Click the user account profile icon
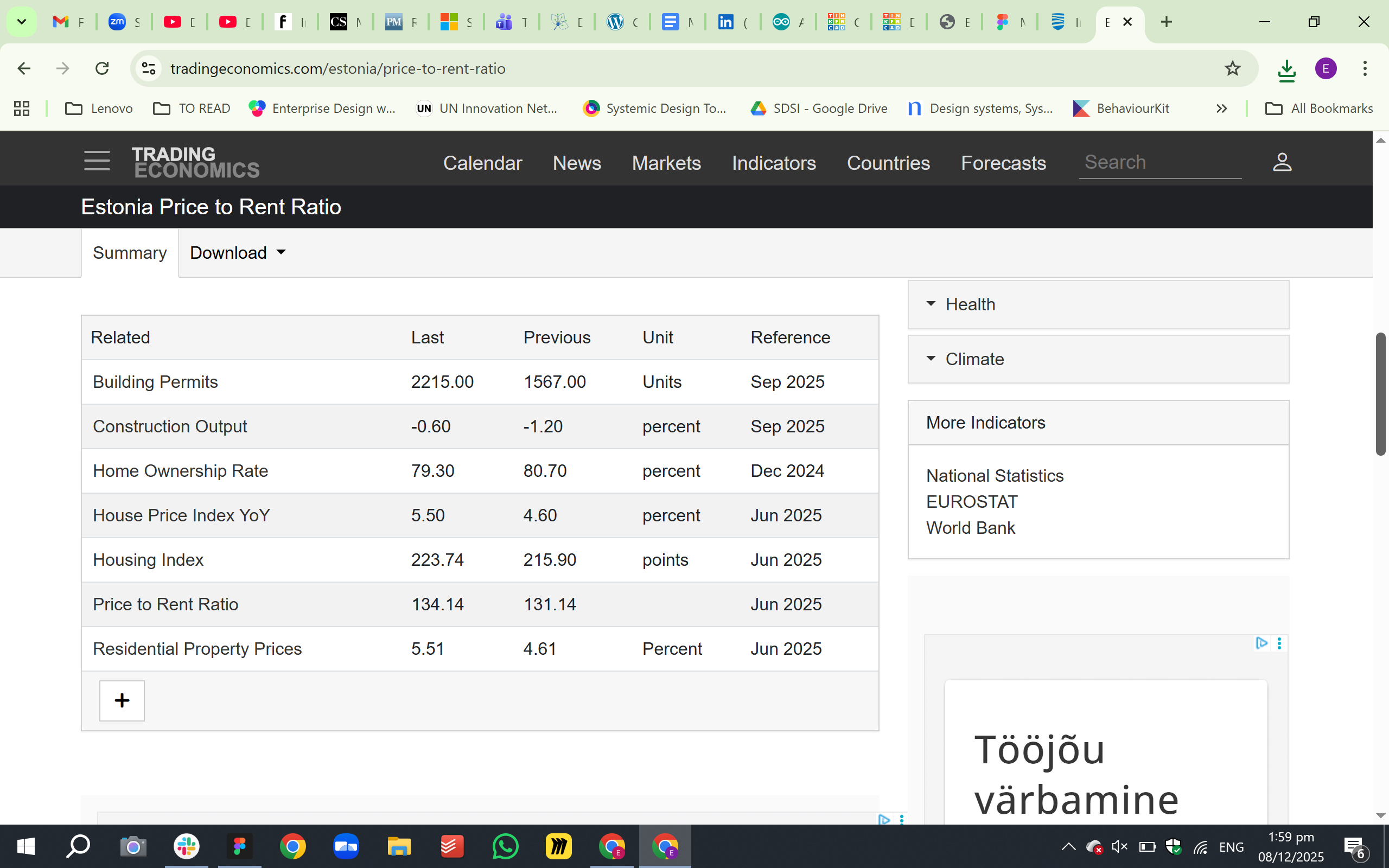The height and width of the screenshot is (868, 1389). [1282, 162]
